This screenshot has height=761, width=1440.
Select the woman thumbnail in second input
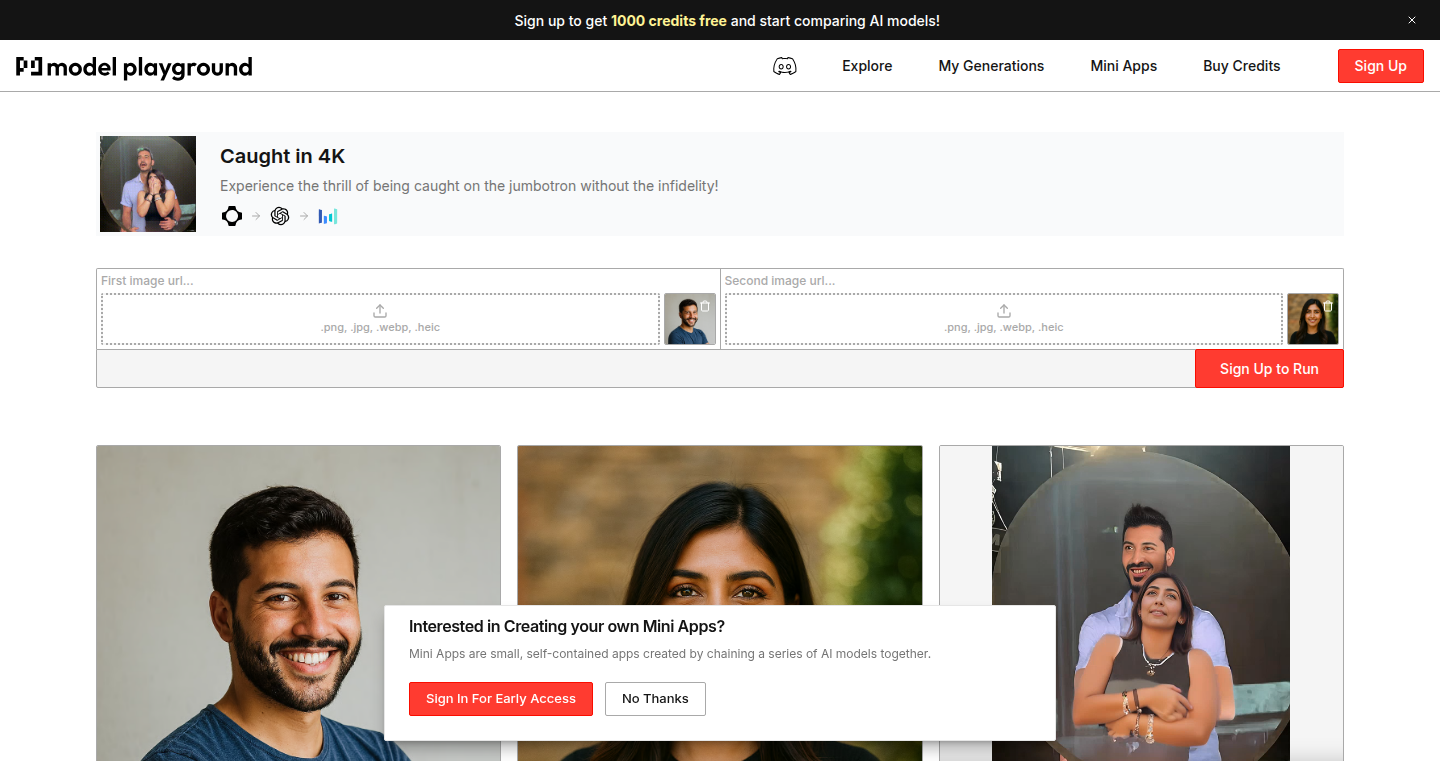pyautogui.click(x=1313, y=319)
